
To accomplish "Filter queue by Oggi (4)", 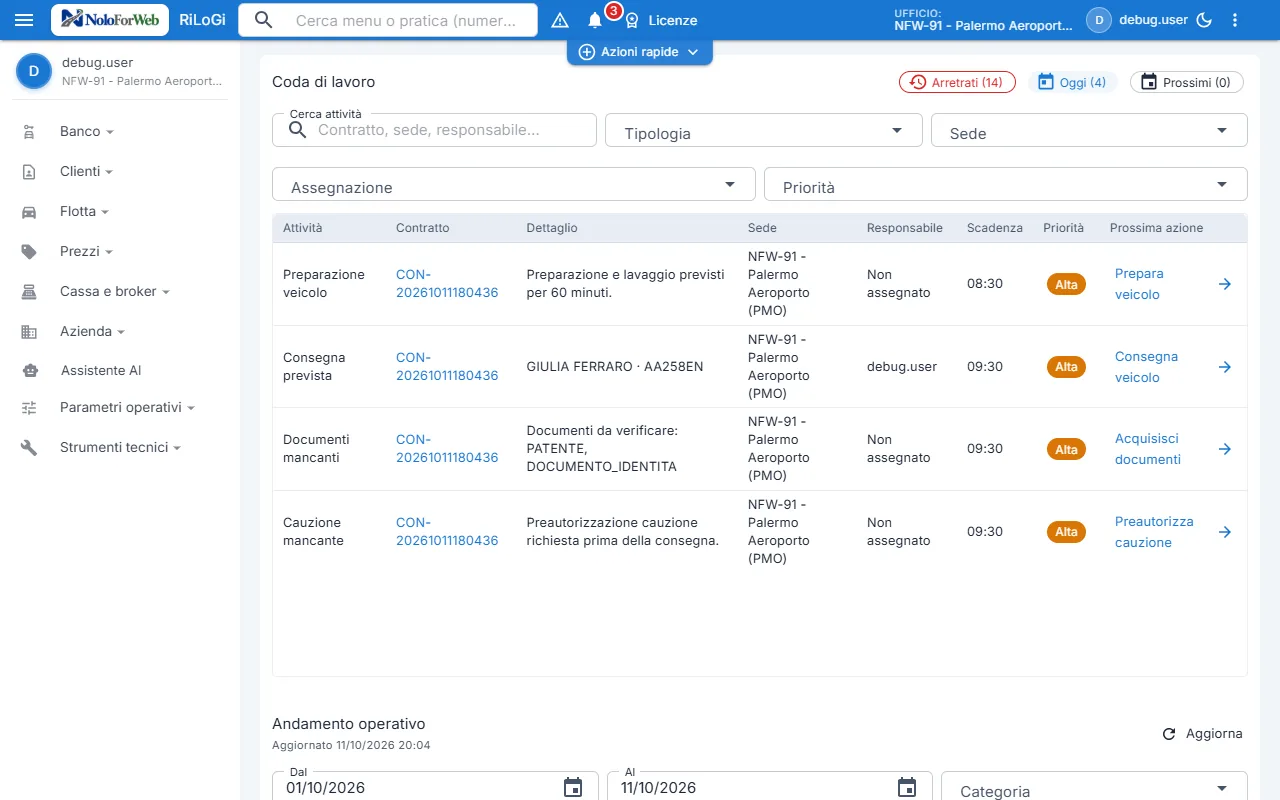I will point(1073,82).
